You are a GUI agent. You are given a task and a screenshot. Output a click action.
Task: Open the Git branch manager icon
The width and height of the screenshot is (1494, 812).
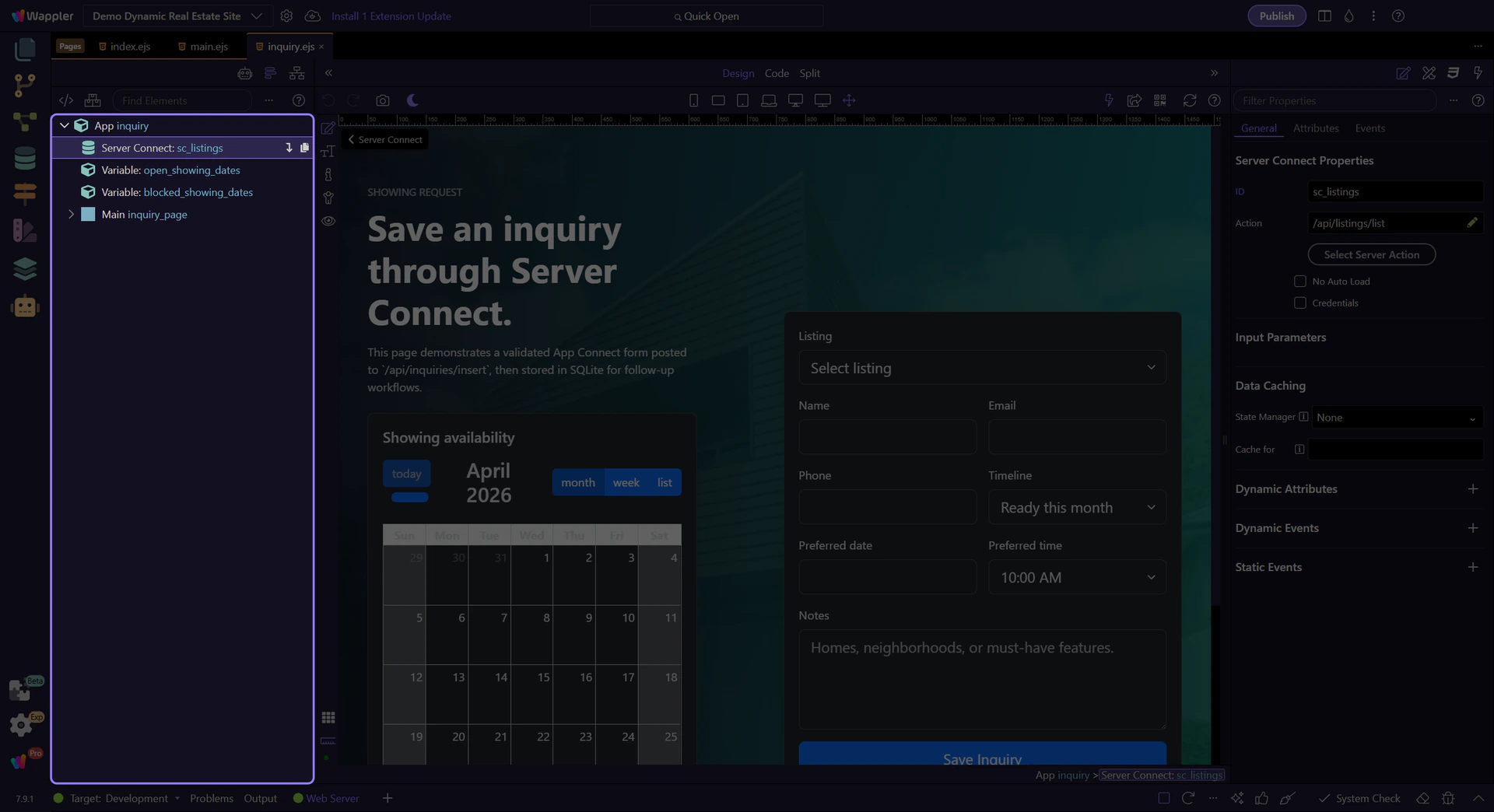[25, 85]
